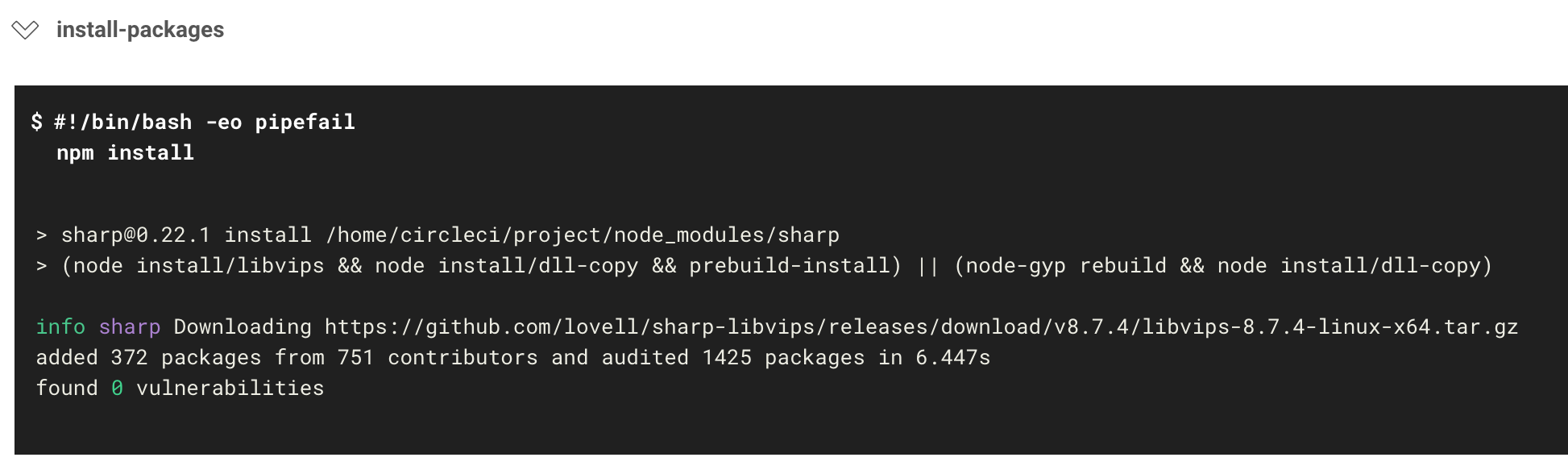Click the npm install command line
The height and width of the screenshot is (474, 1568).
123,152
